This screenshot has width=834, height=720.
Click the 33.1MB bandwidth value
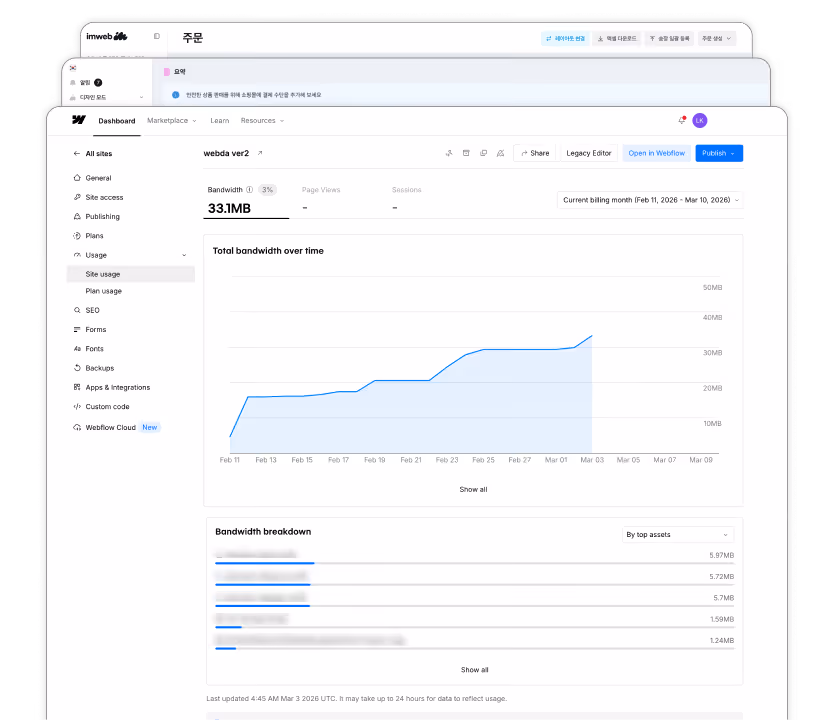point(229,208)
